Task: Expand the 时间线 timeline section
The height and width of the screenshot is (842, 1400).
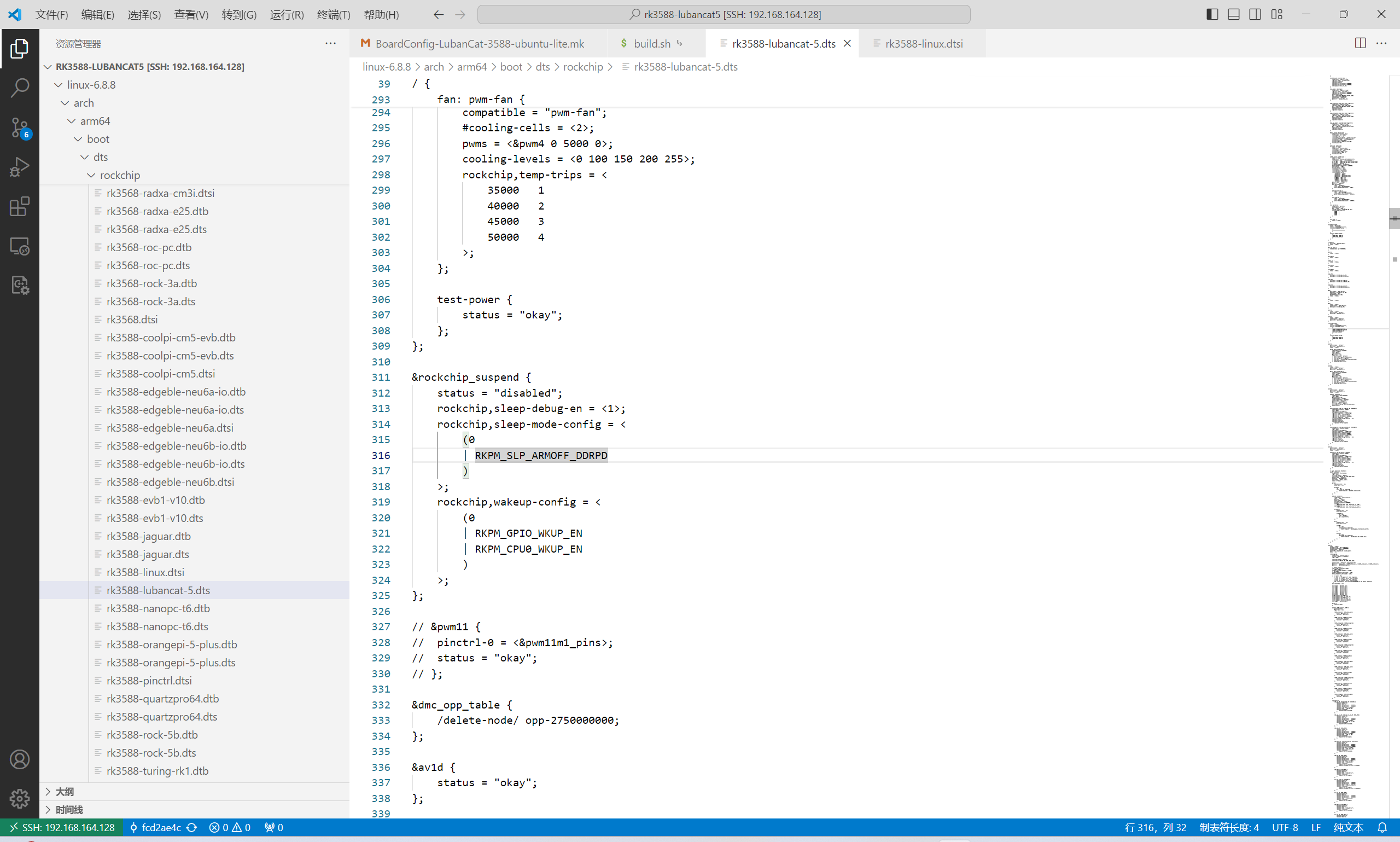Action: coord(195,810)
